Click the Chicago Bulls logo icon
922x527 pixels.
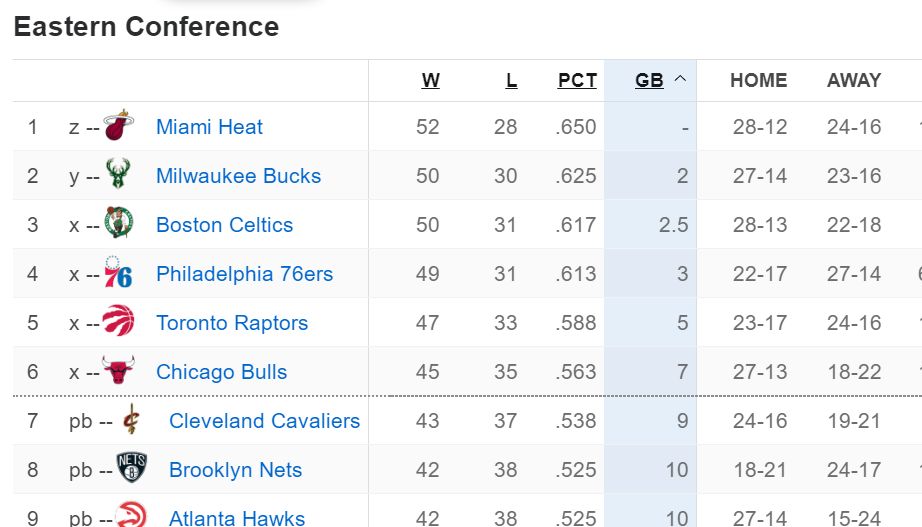tap(118, 372)
